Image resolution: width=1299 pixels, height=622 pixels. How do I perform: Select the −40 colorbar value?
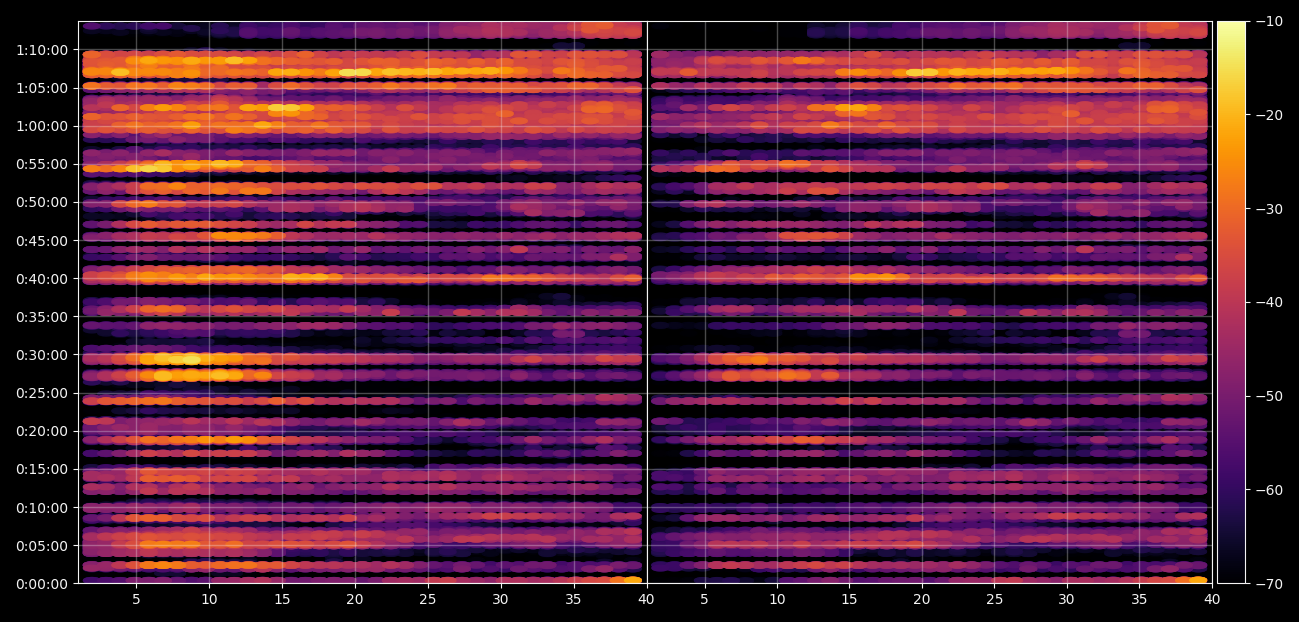tap(1270, 302)
